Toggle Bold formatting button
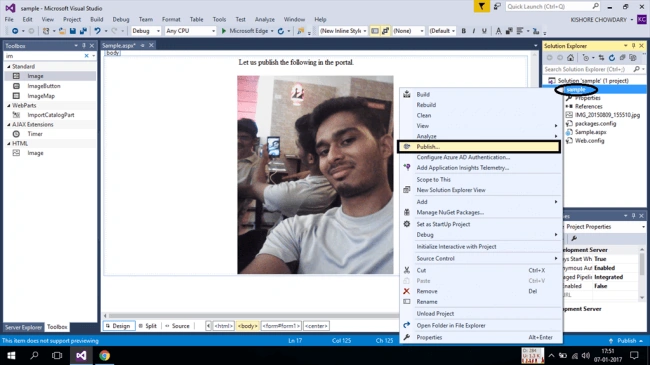This screenshot has height=365, width=650. coord(463,31)
